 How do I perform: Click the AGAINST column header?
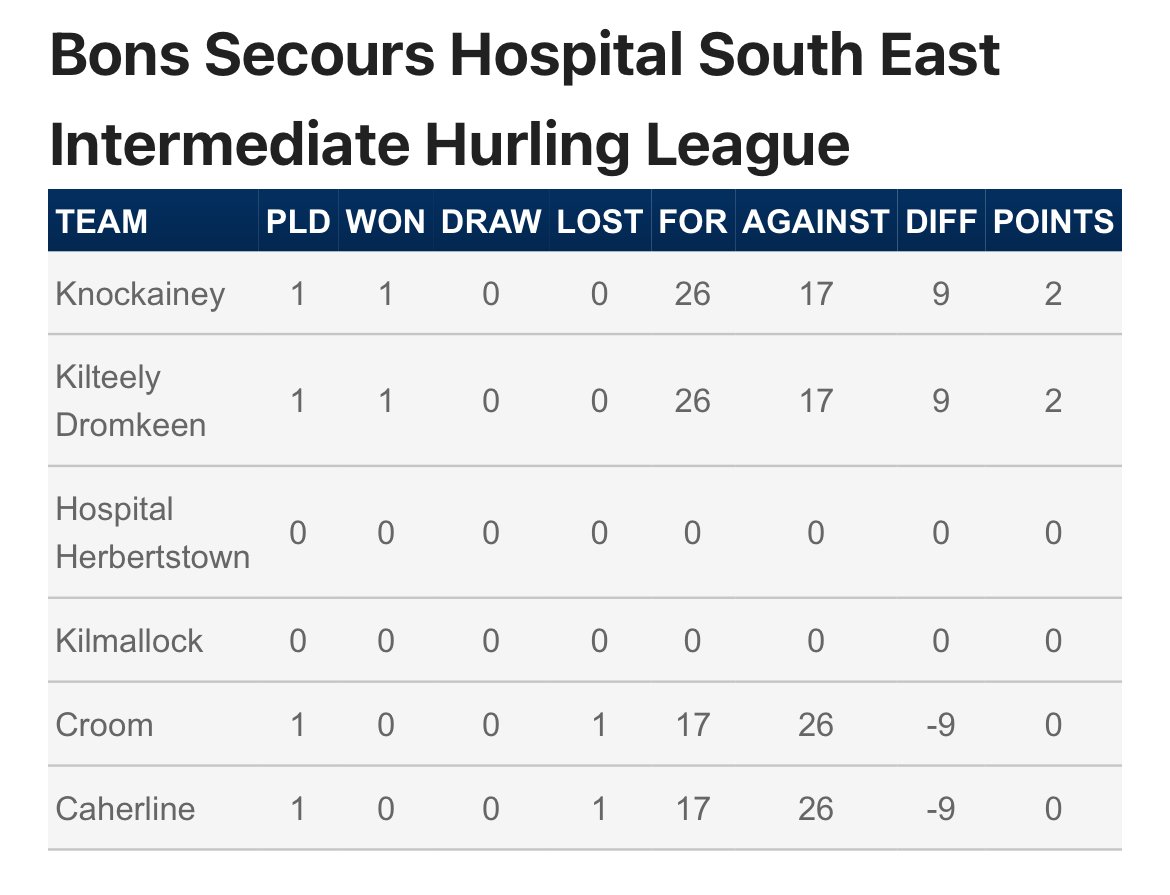pos(816,222)
